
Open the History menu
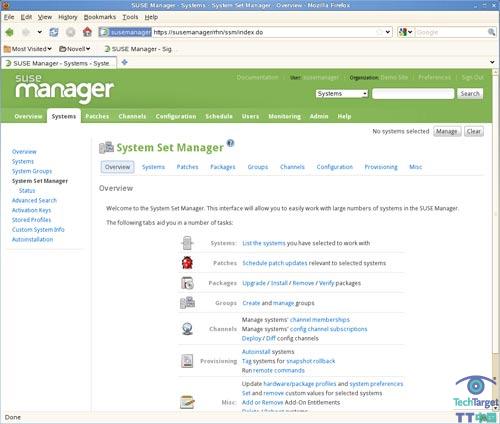(x=68, y=17)
